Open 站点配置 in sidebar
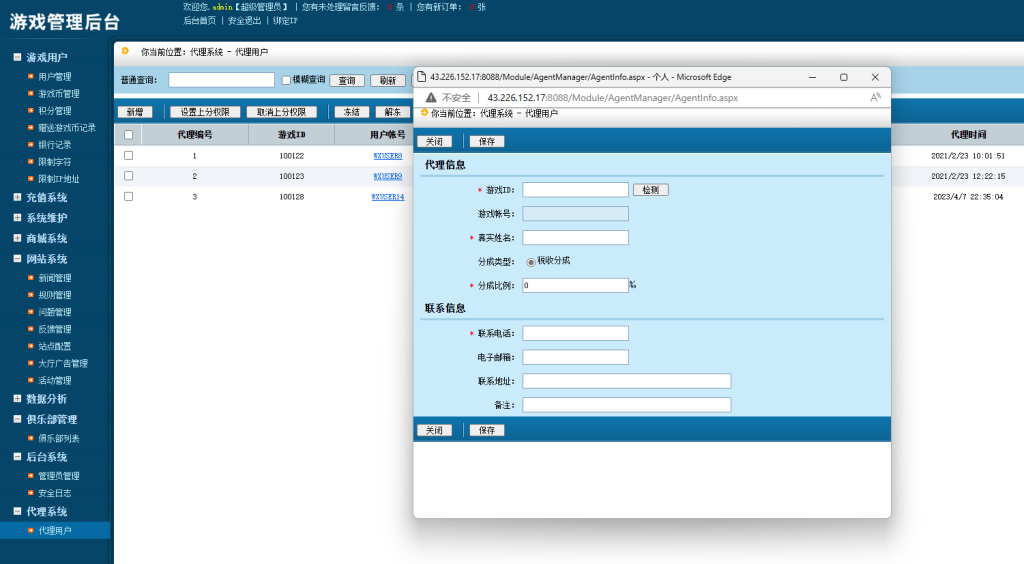The image size is (1024, 564). pos(55,346)
